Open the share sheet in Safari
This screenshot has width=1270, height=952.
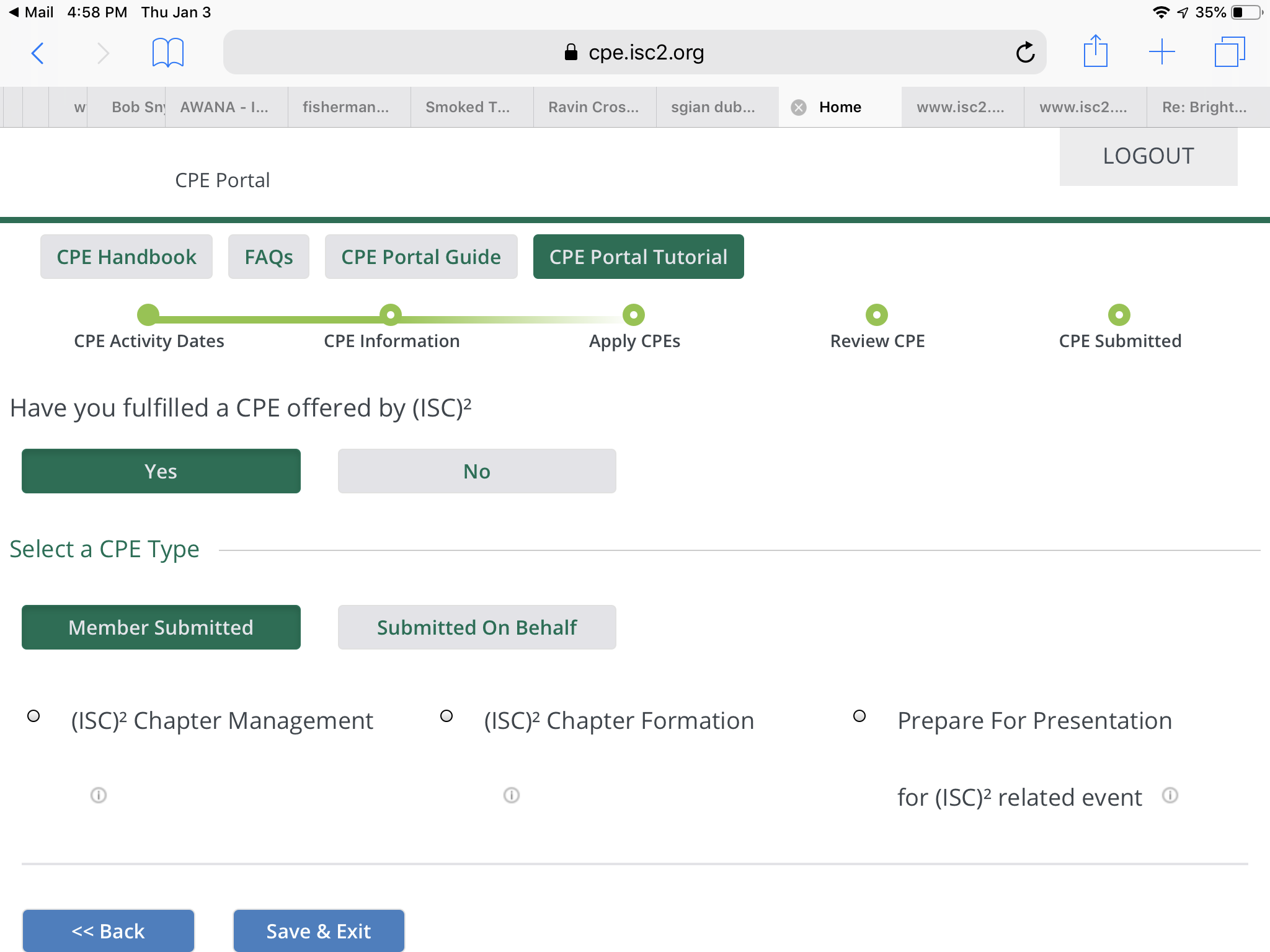(1096, 52)
